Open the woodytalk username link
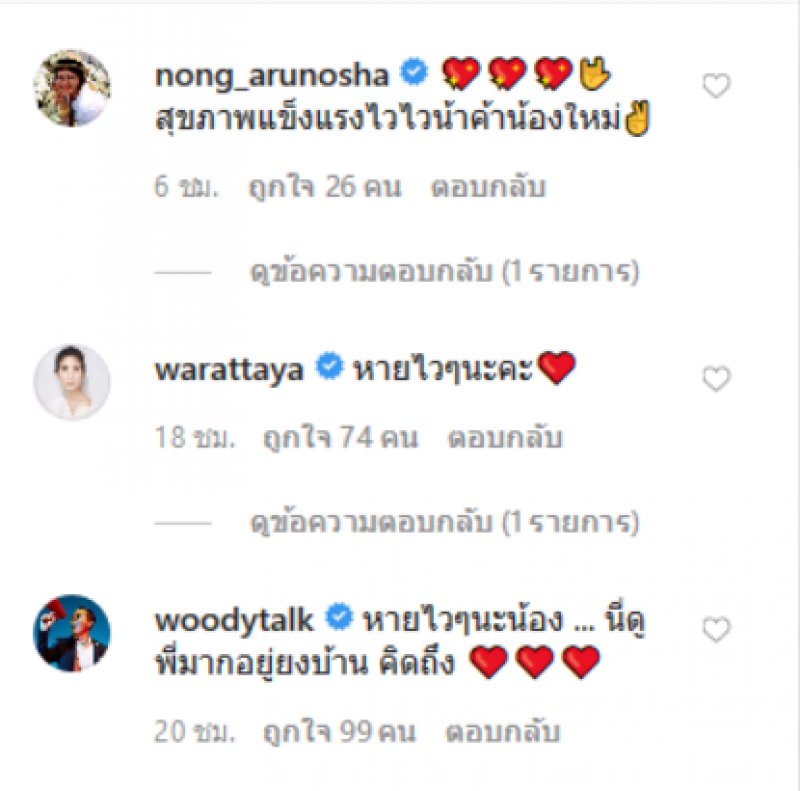The width and height of the screenshot is (800, 791). [x=234, y=620]
